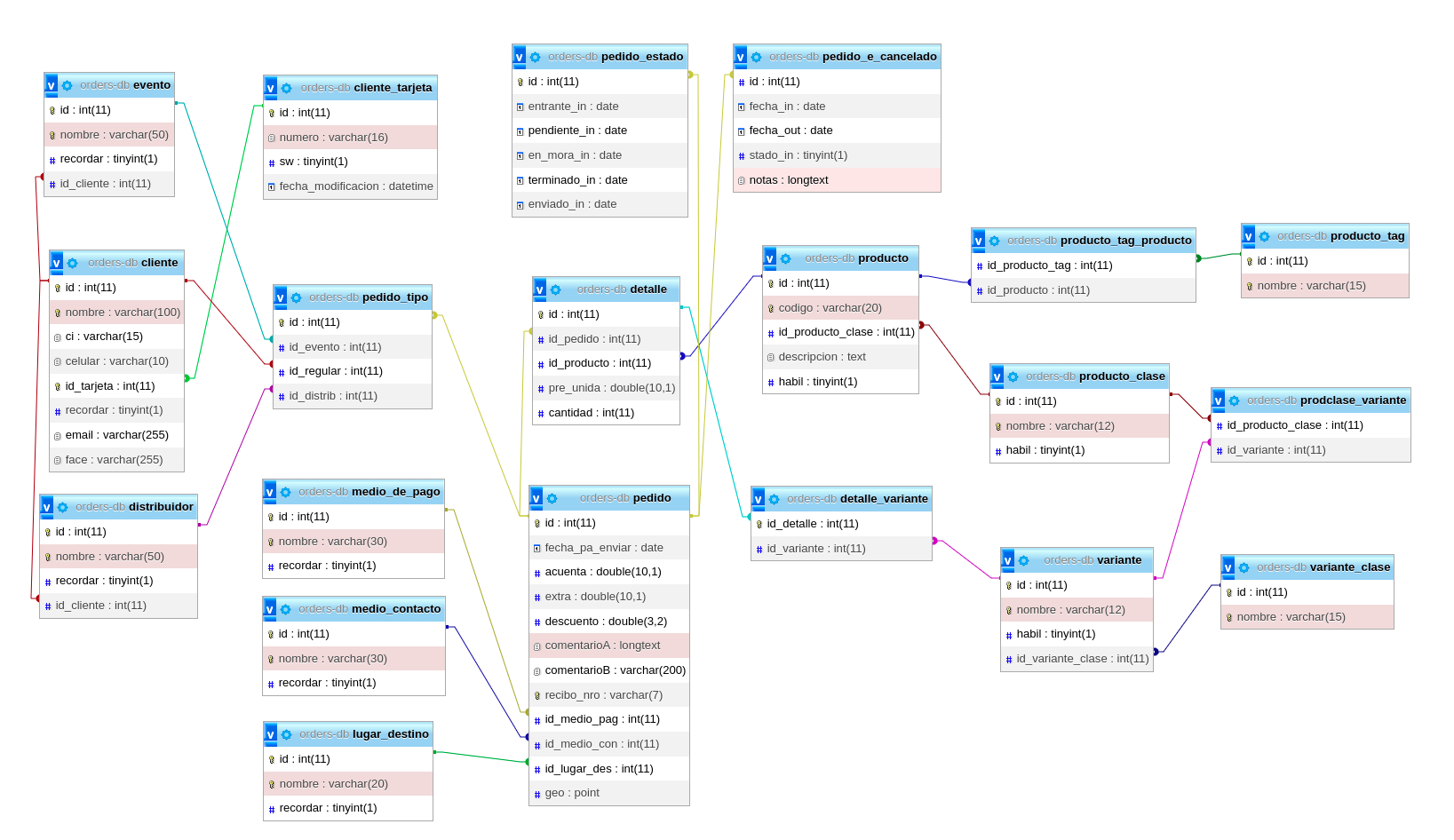The height and width of the screenshot is (840, 1454).
Task: Toggle the V icon on pedido_e_cancelado header
Action: click(x=740, y=56)
